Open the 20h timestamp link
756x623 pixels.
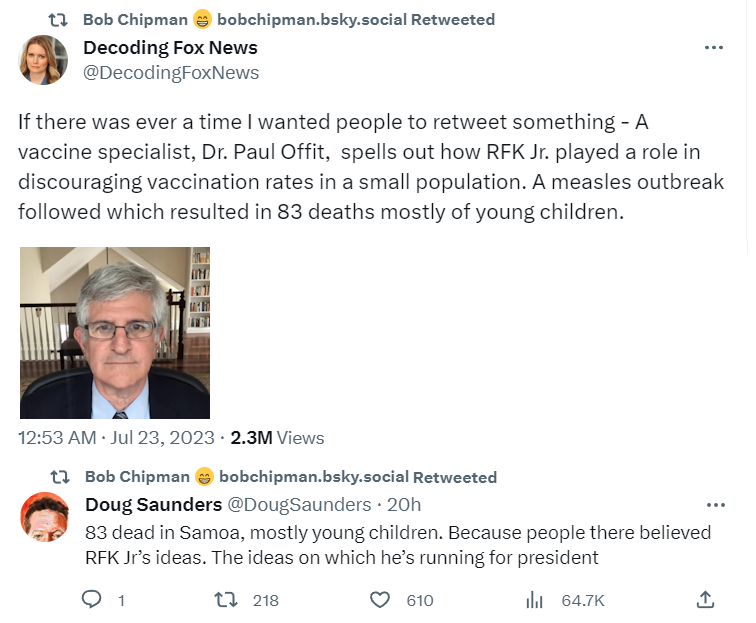coord(404,505)
